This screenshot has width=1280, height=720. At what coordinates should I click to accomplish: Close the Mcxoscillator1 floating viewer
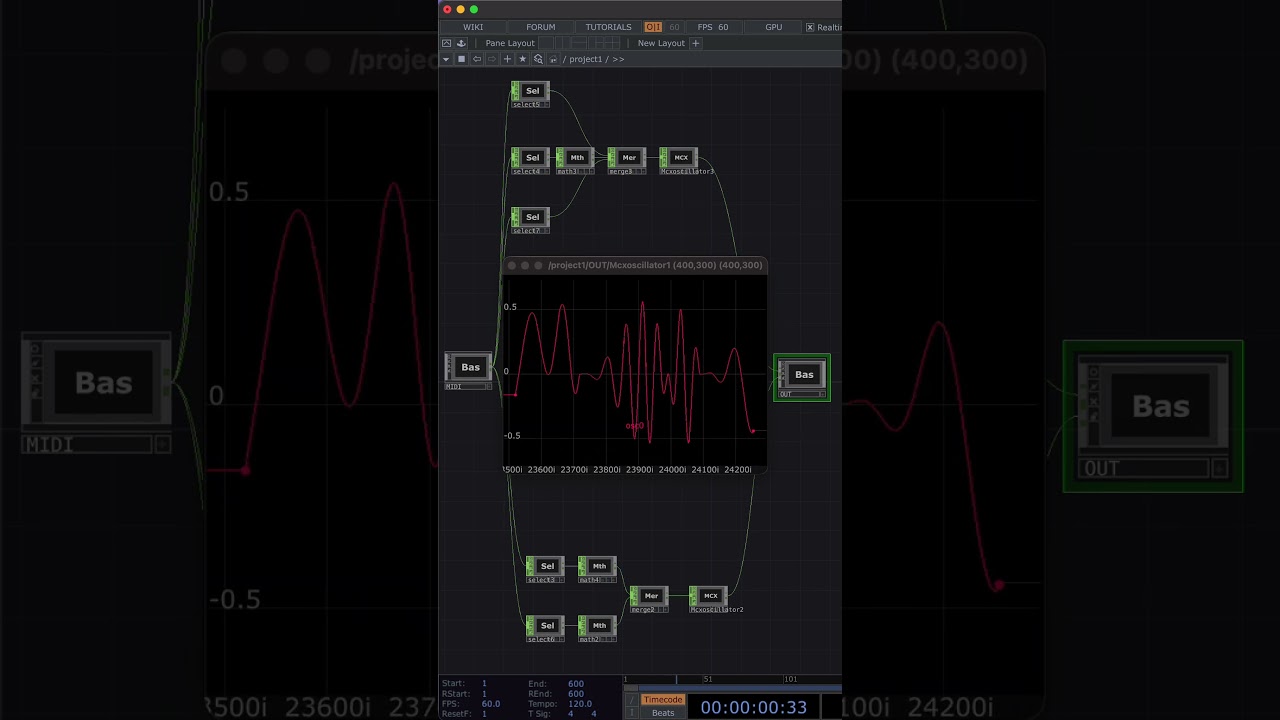512,265
